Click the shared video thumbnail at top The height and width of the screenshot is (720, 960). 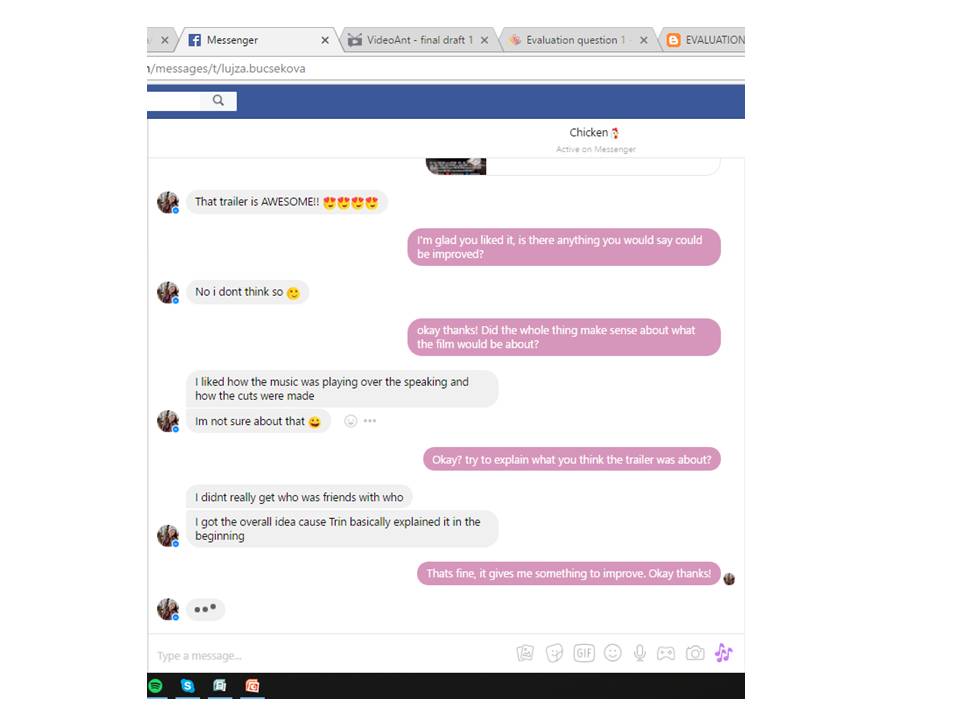coord(456,166)
